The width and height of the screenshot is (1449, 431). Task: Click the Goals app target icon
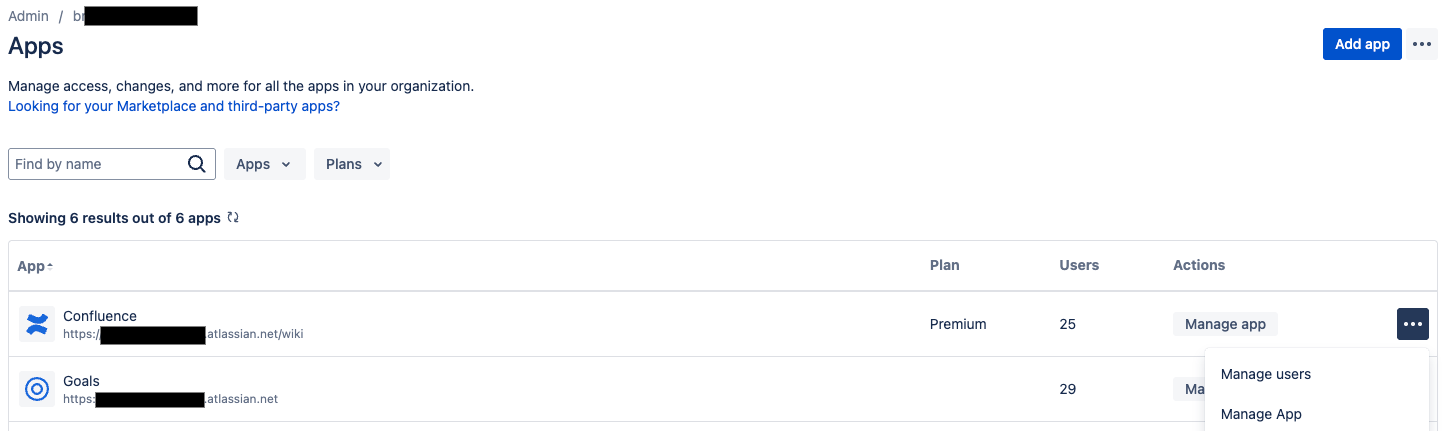click(37, 389)
